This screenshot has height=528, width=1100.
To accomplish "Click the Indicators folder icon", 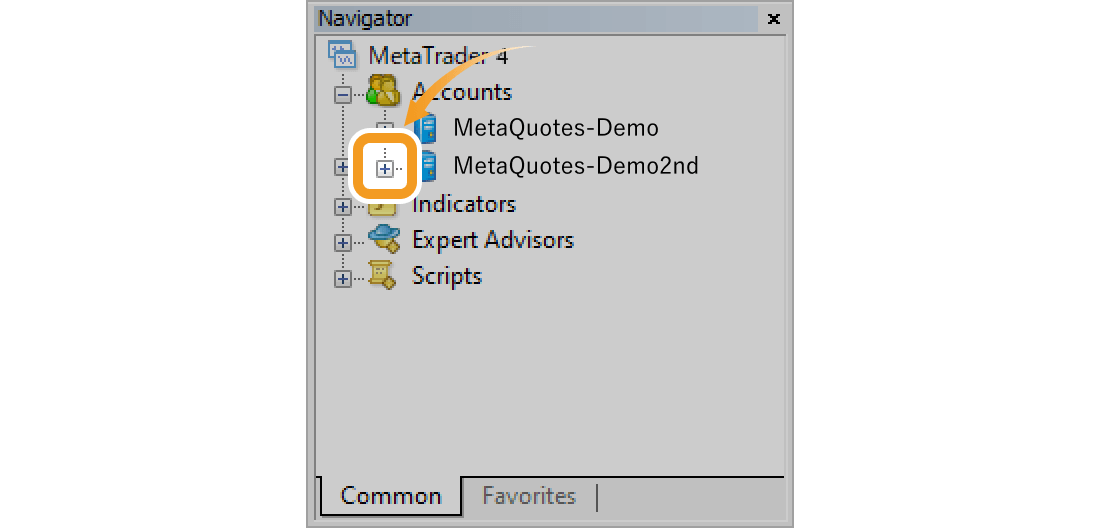I will [x=382, y=205].
